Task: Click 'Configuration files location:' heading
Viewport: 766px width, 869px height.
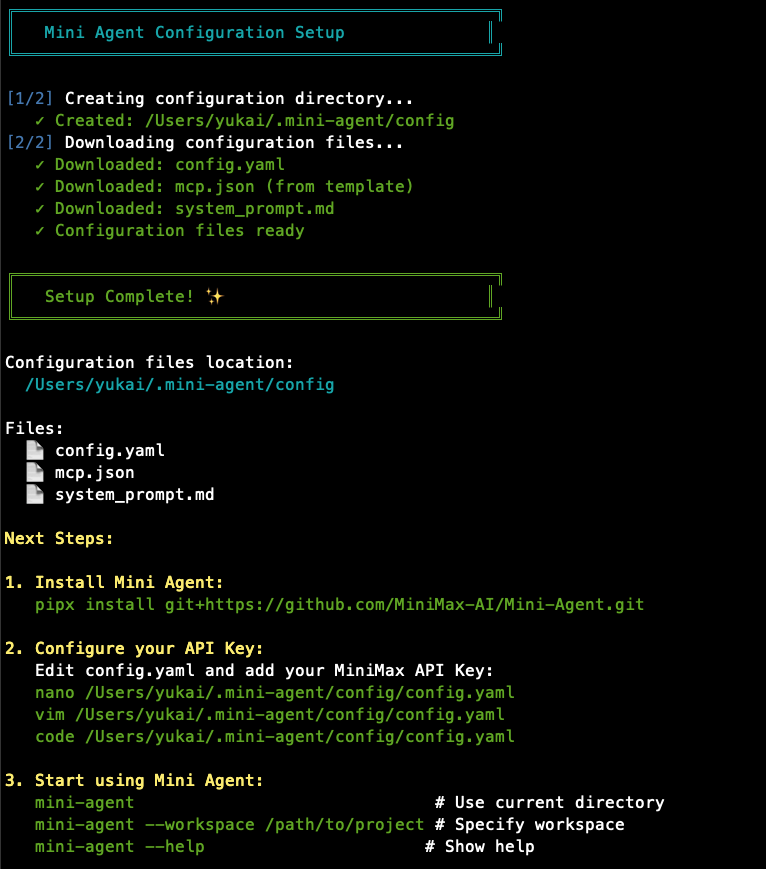Action: point(149,362)
